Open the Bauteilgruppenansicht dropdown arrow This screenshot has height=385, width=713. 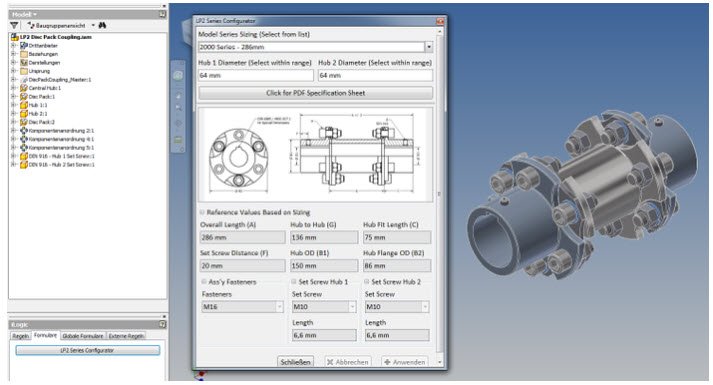click(x=93, y=25)
